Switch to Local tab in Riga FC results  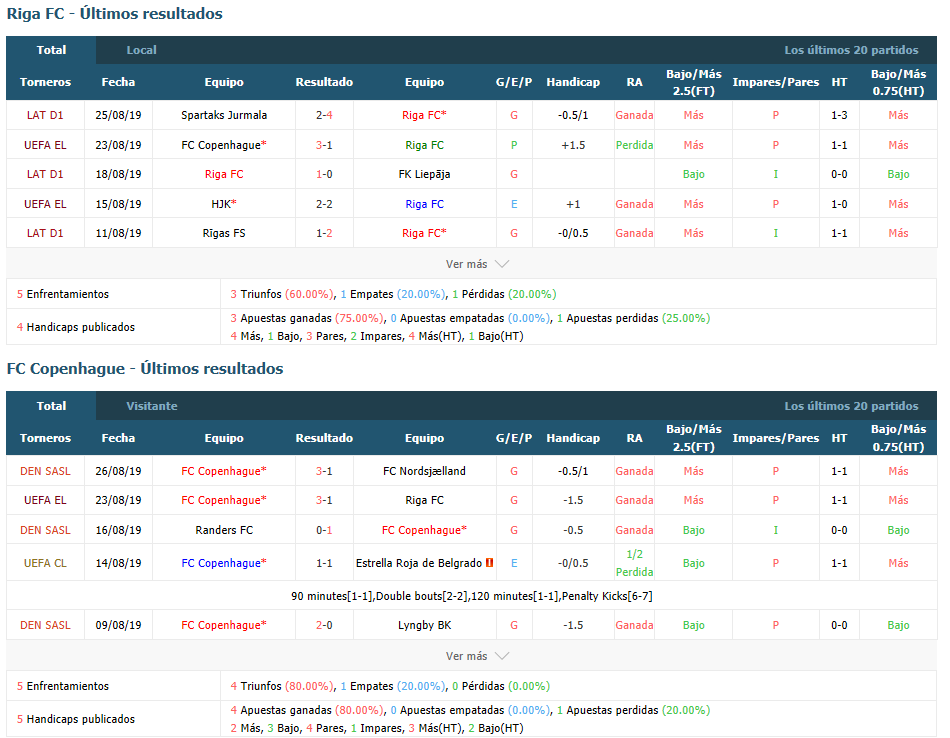[x=141, y=50]
